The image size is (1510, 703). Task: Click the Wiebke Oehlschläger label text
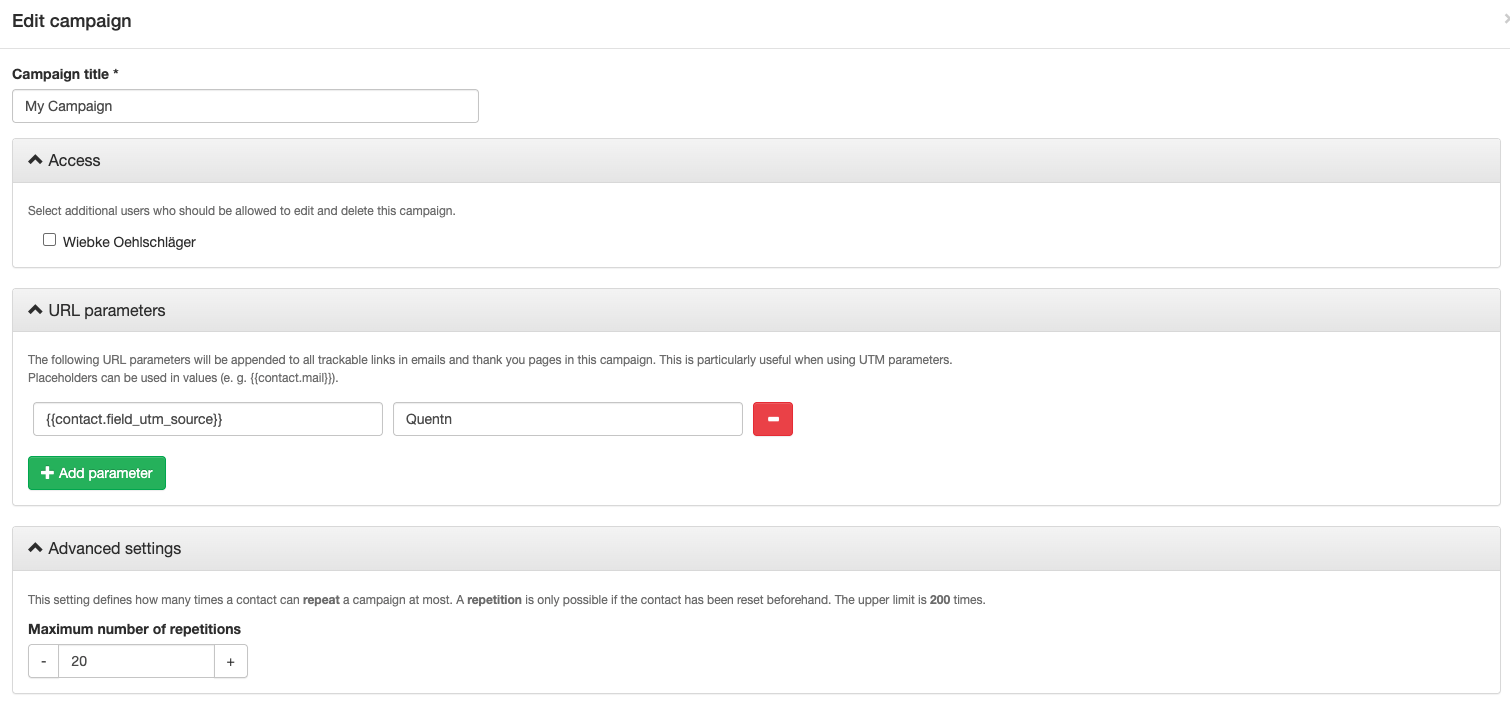click(129, 242)
